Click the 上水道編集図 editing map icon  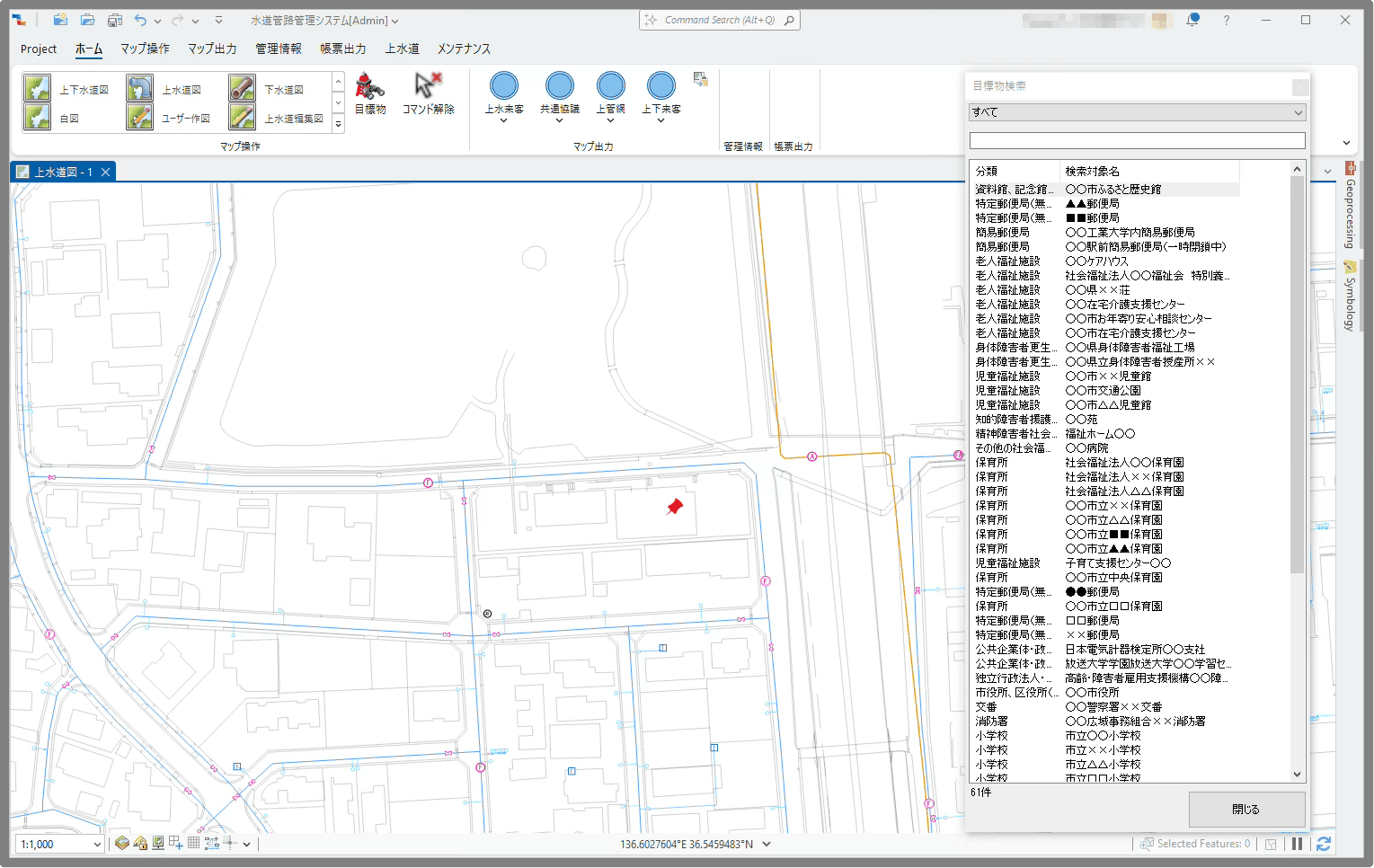243,118
